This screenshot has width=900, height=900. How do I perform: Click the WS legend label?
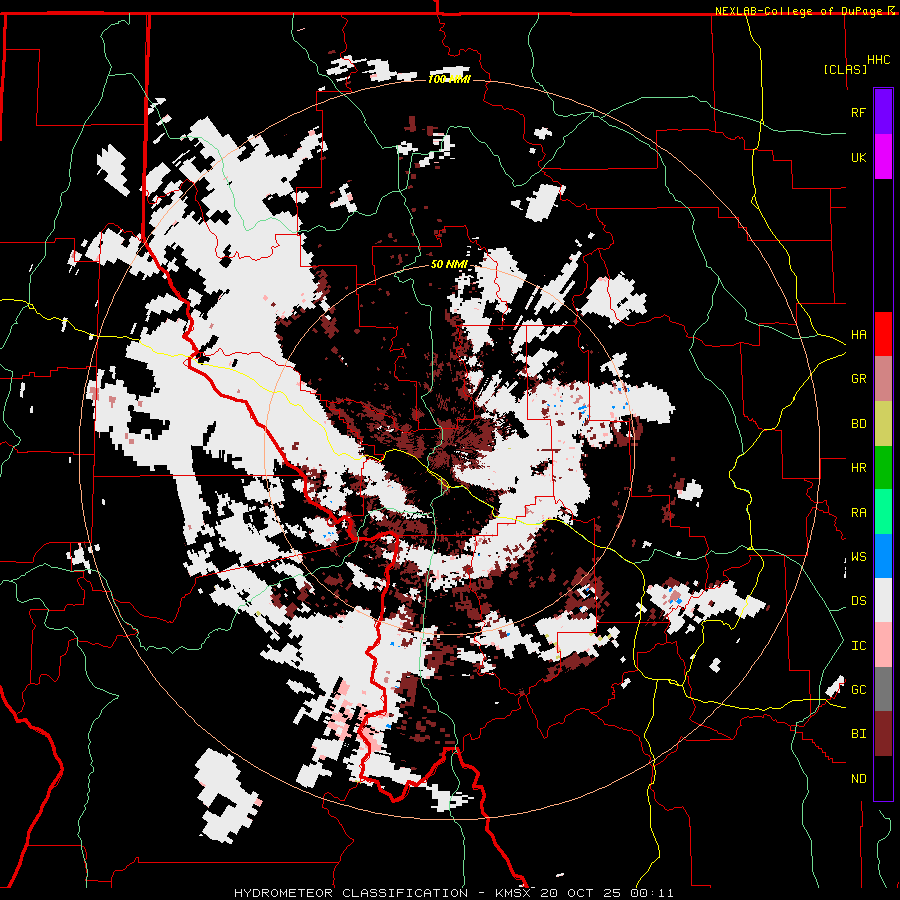858,557
